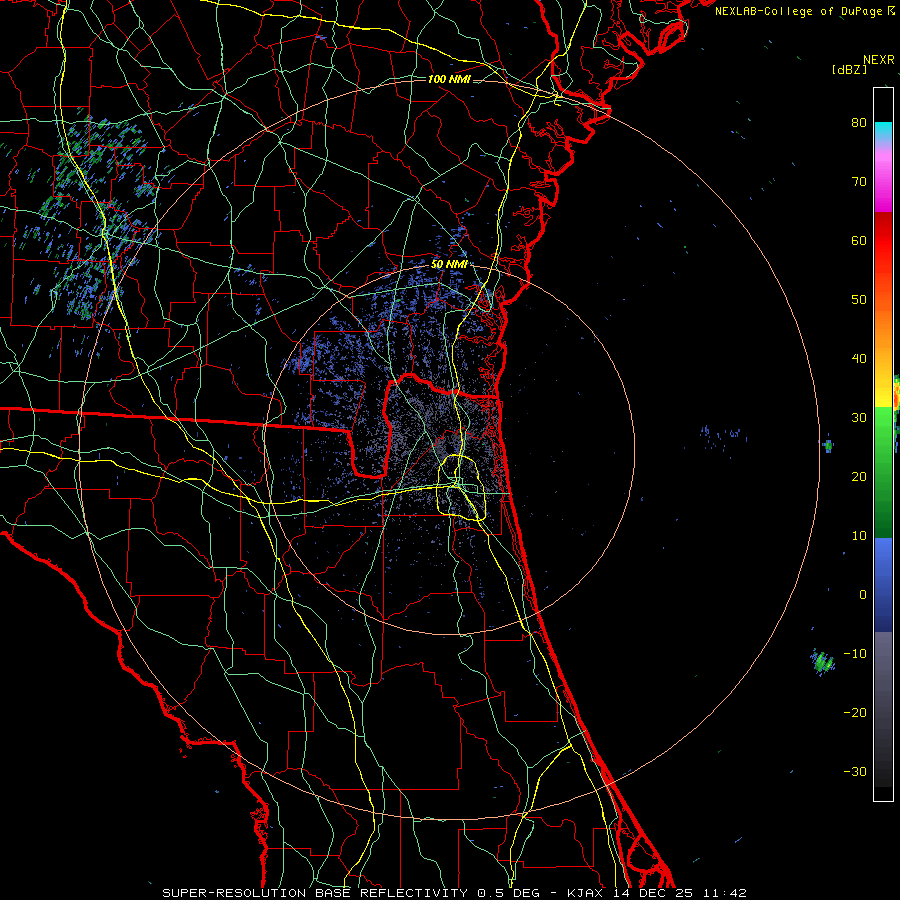This screenshot has width=900, height=900.
Task: Click the 30 value on the dBZ scale
Action: pyautogui.click(x=859, y=417)
